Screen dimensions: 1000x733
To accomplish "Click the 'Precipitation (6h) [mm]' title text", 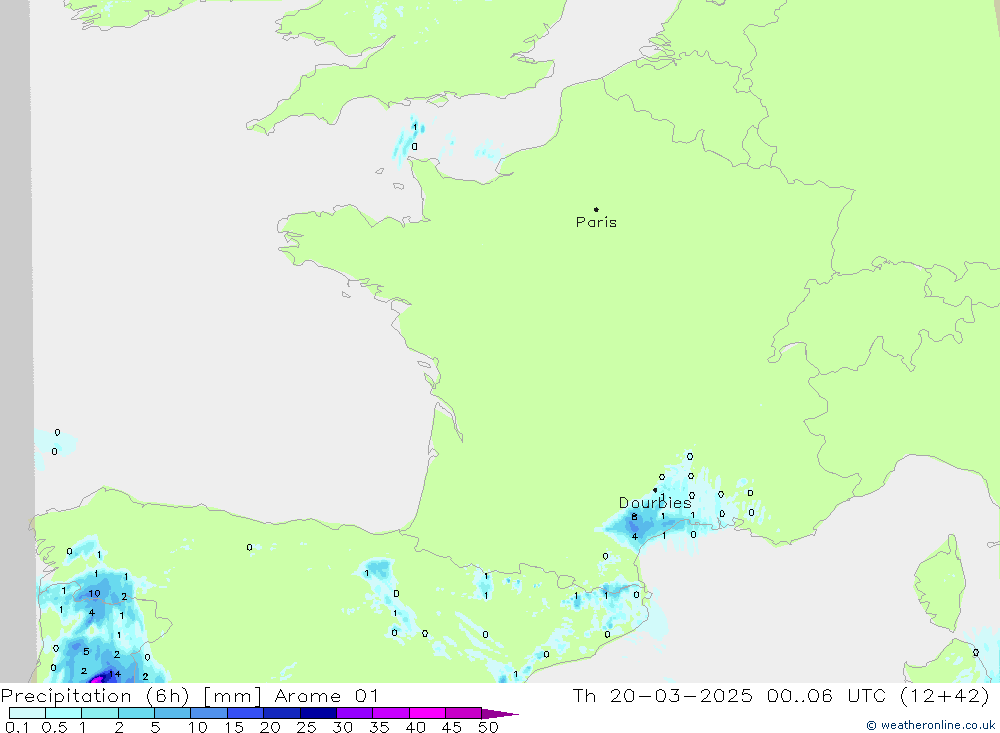I will (x=131, y=695).
